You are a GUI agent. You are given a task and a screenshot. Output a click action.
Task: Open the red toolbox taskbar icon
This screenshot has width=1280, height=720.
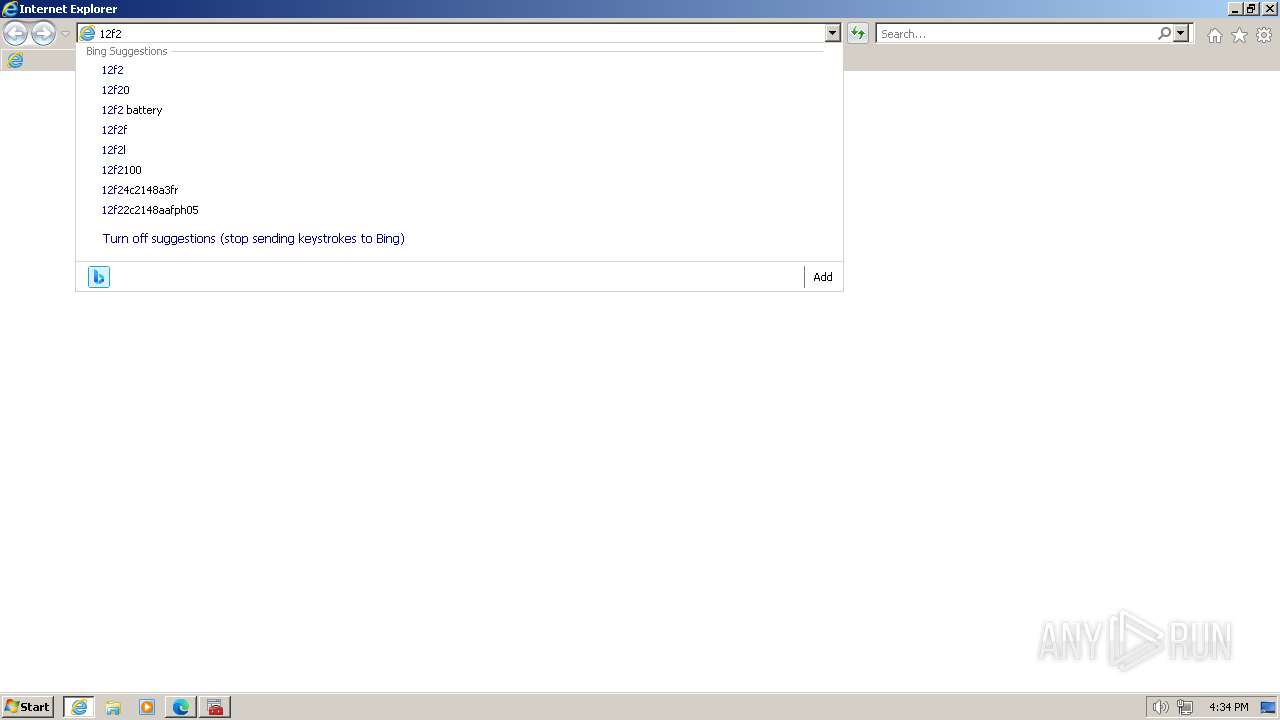tap(215, 707)
